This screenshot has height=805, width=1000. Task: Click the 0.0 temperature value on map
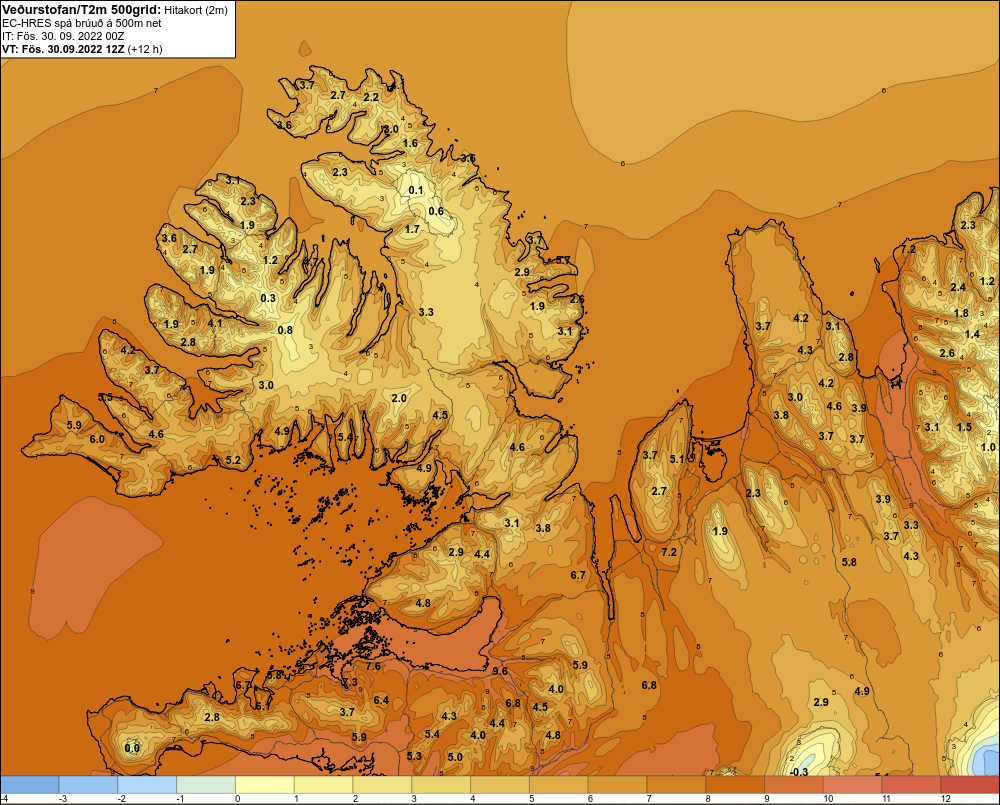pyautogui.click(x=132, y=748)
